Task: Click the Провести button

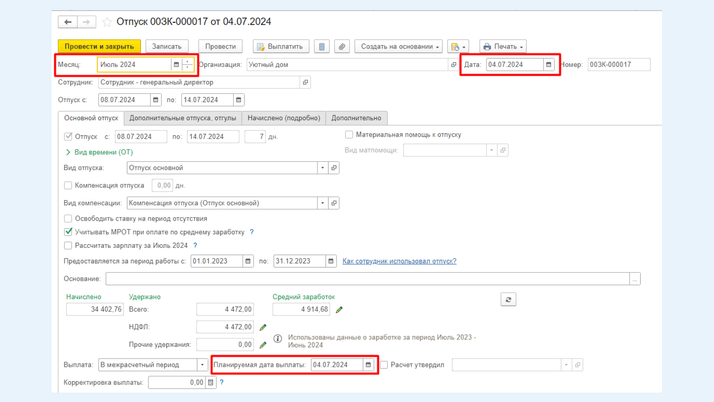Action: [220, 46]
